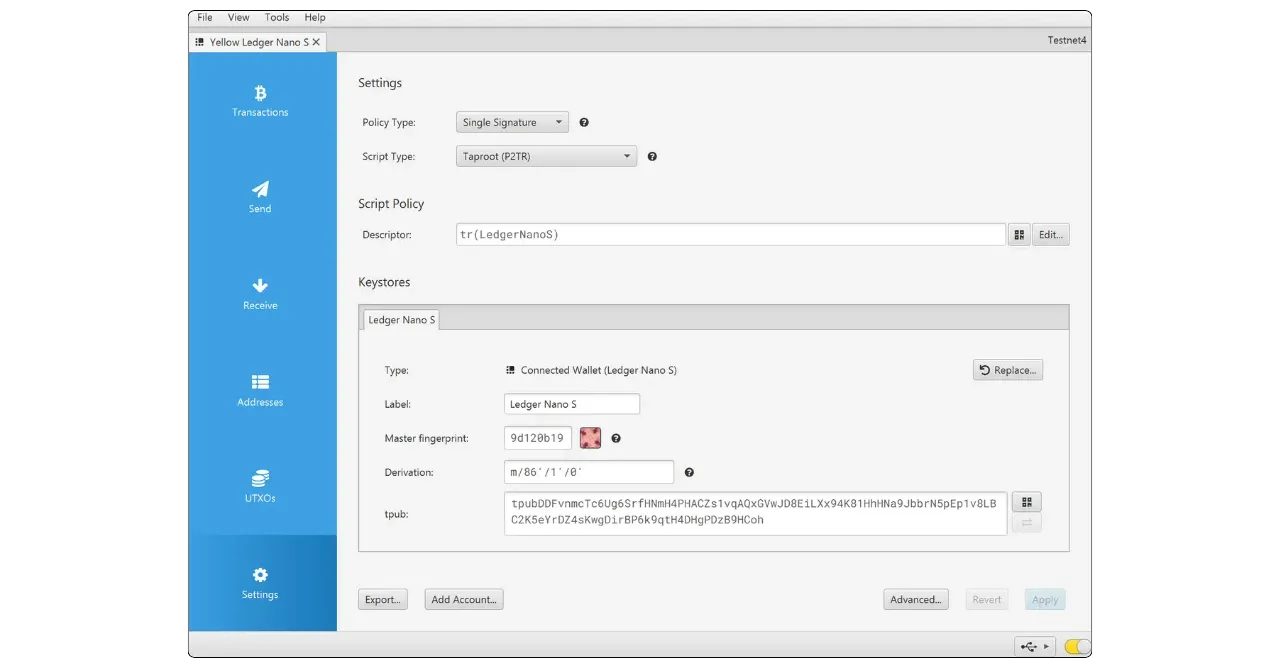Open the Receive section
The height and width of the screenshot is (668, 1280).
point(260,294)
